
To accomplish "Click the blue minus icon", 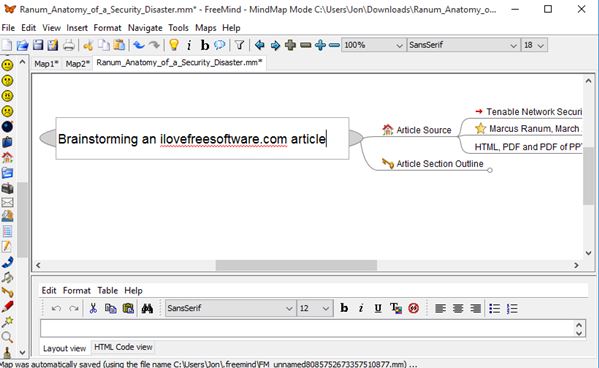I will tap(334, 45).
